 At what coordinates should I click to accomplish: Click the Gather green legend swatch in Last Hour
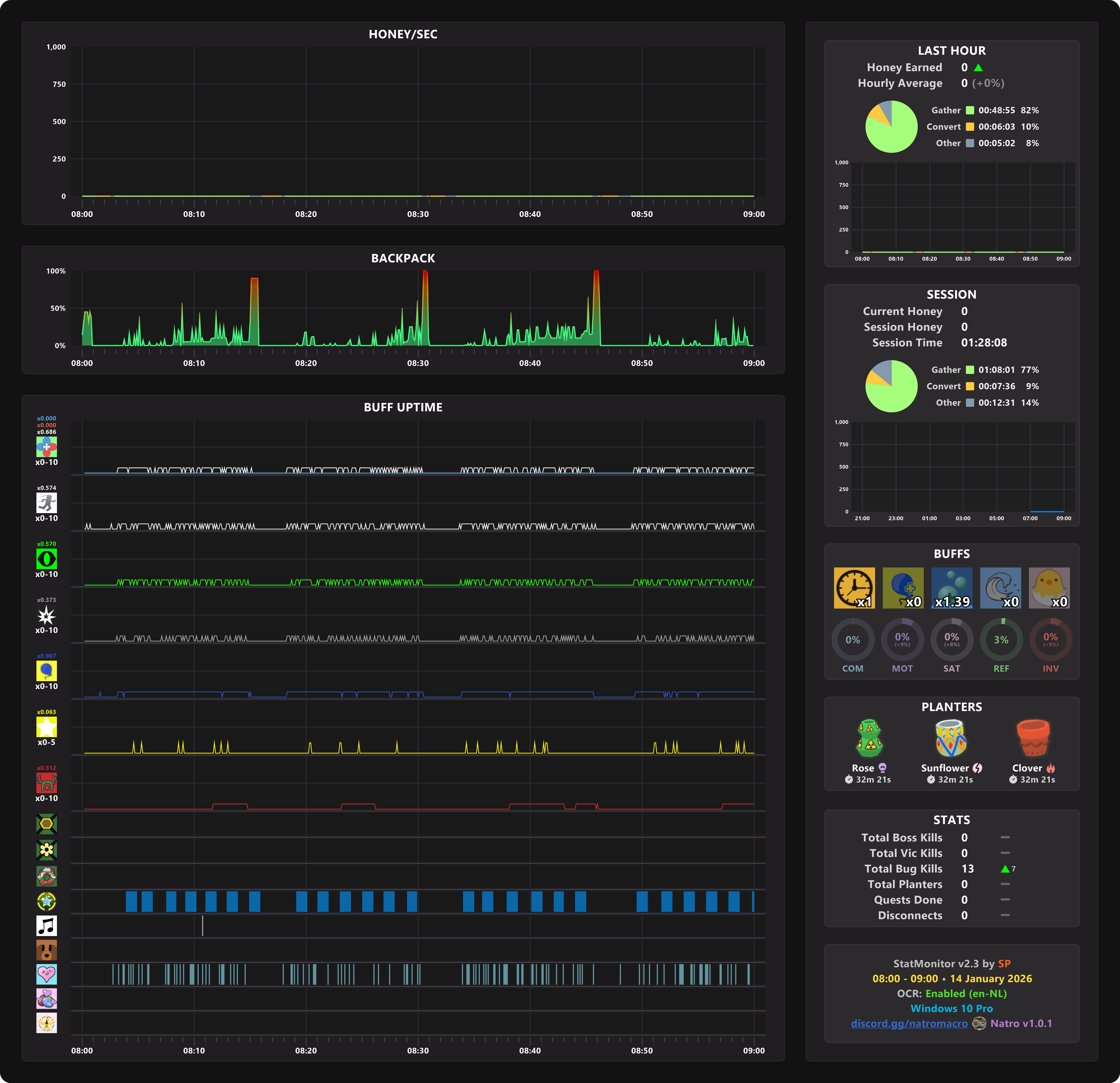pyautogui.click(x=970, y=110)
